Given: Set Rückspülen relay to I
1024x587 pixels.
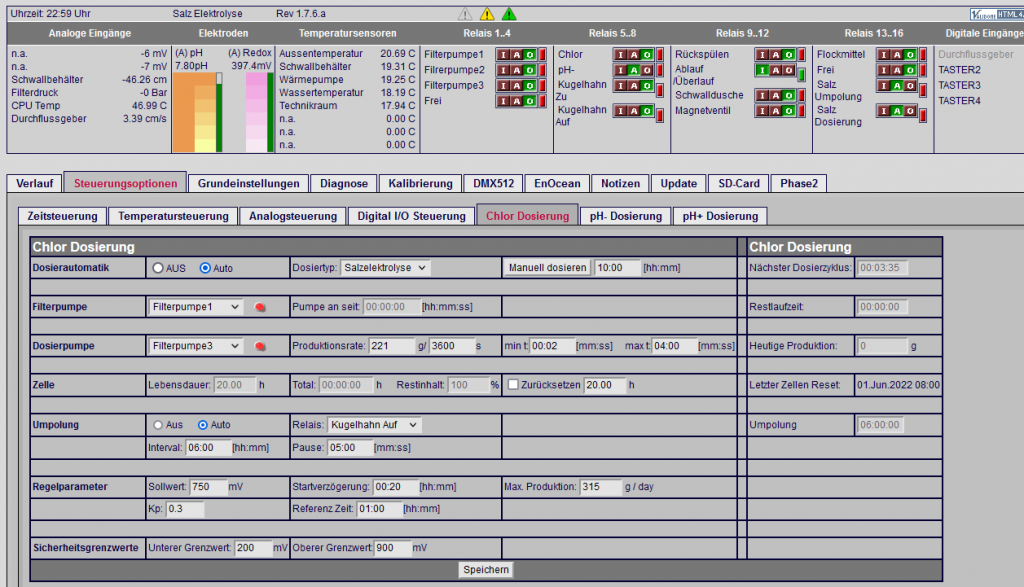Looking at the screenshot, I should [763, 55].
